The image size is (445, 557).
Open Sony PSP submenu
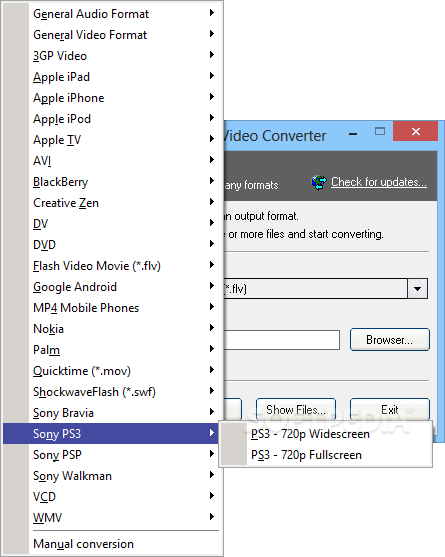pyautogui.click(x=112, y=454)
